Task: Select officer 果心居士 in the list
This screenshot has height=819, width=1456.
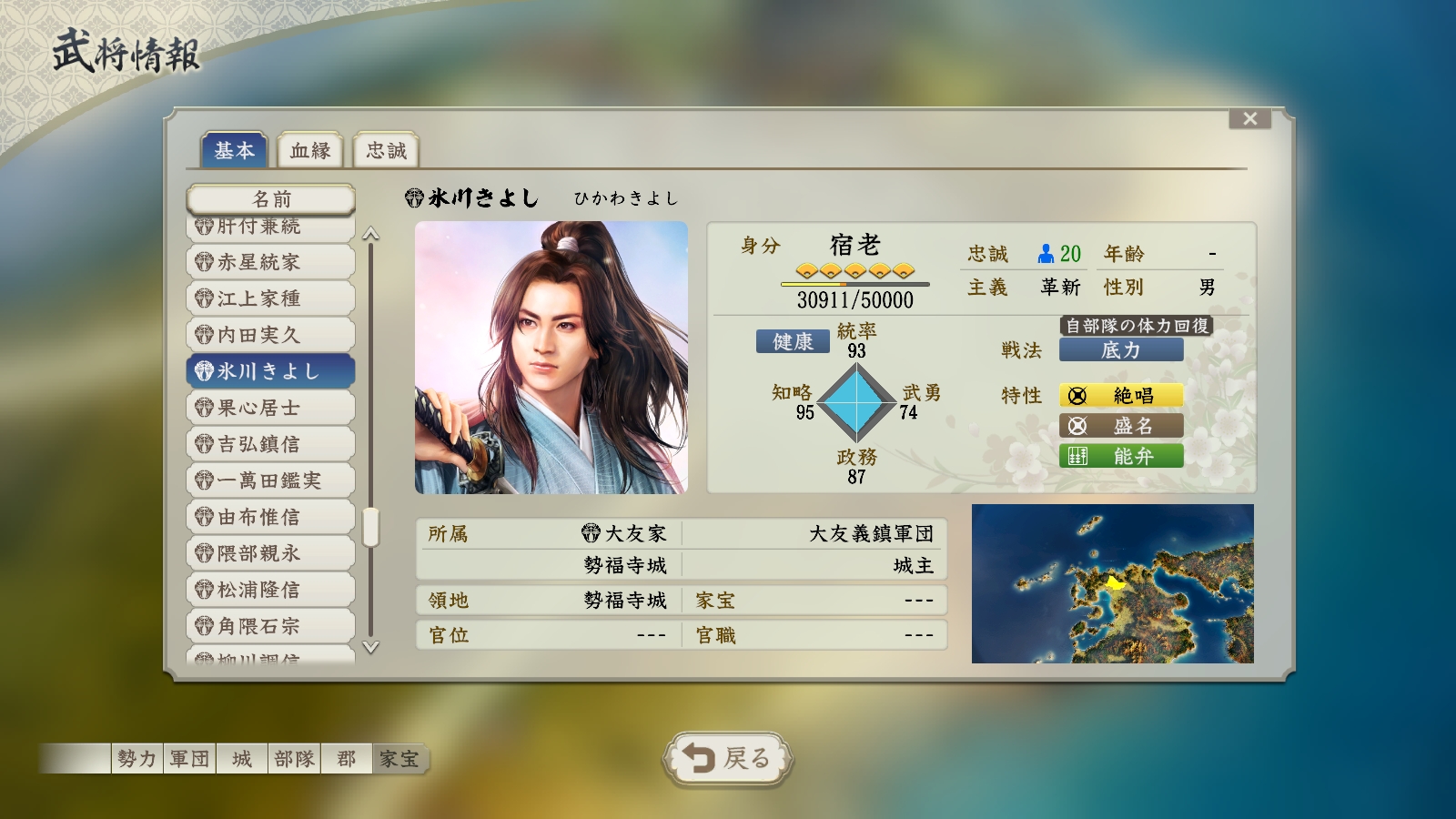Action: tap(271, 408)
